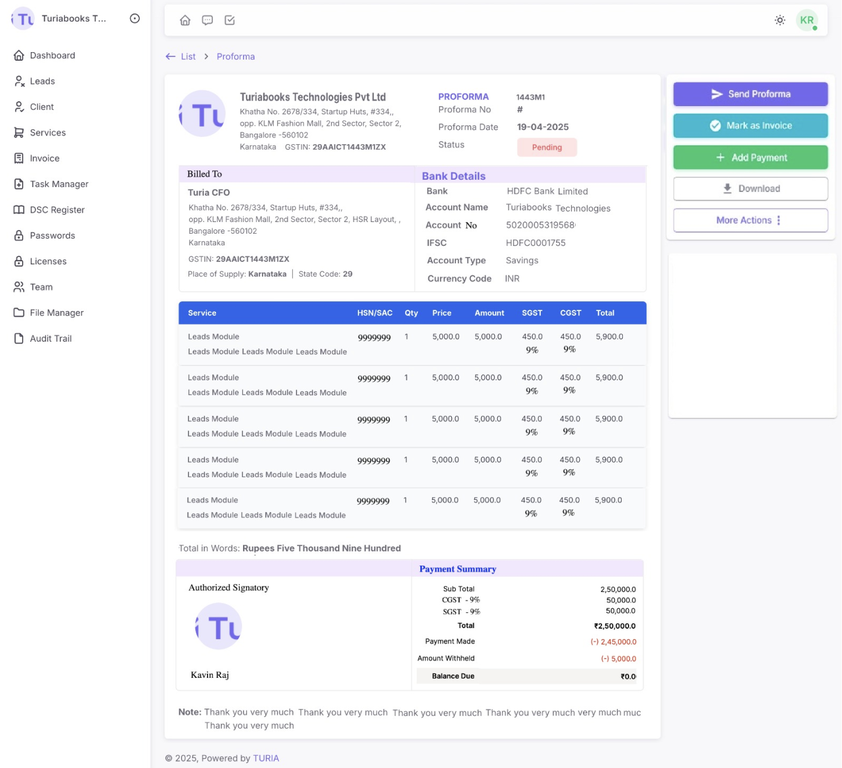Click the Pending status badge

point(546,146)
